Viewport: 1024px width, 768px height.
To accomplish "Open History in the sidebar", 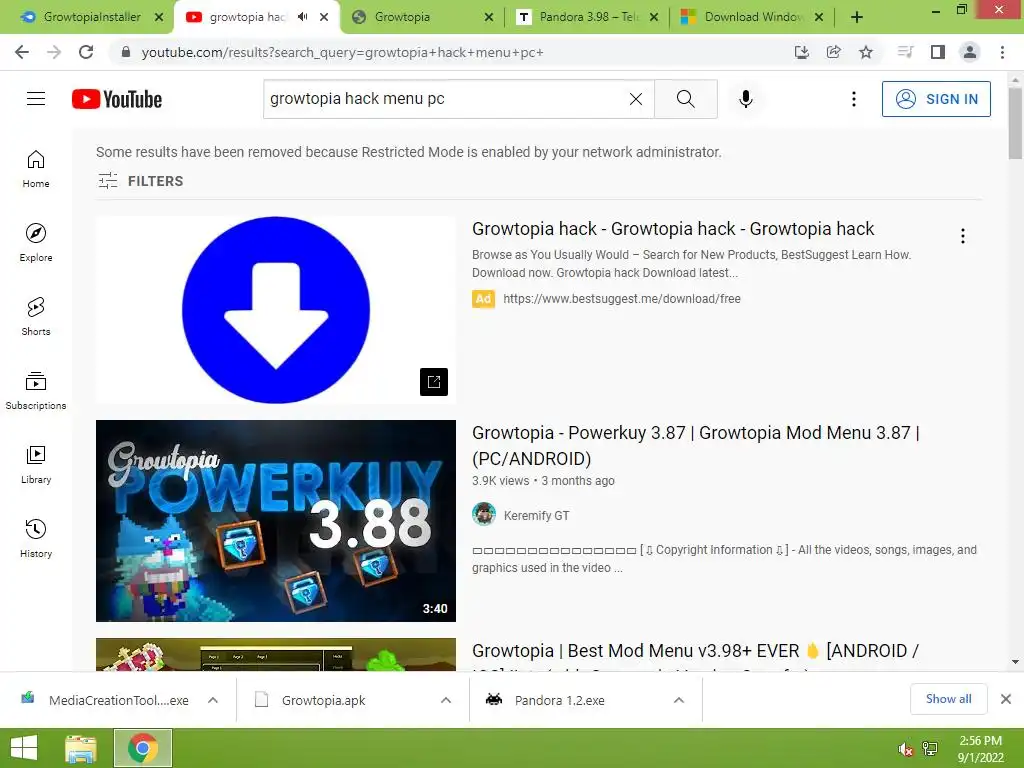I will click(x=36, y=539).
